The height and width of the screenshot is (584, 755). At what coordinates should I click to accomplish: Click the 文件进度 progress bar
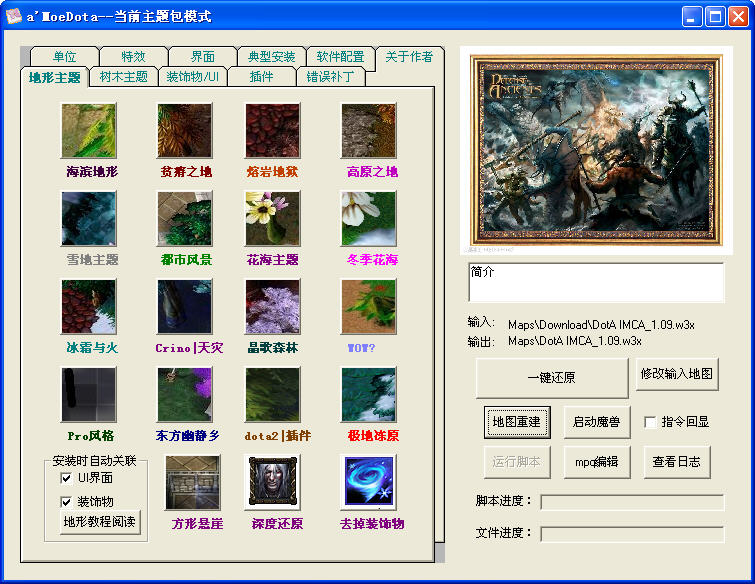click(x=632, y=534)
